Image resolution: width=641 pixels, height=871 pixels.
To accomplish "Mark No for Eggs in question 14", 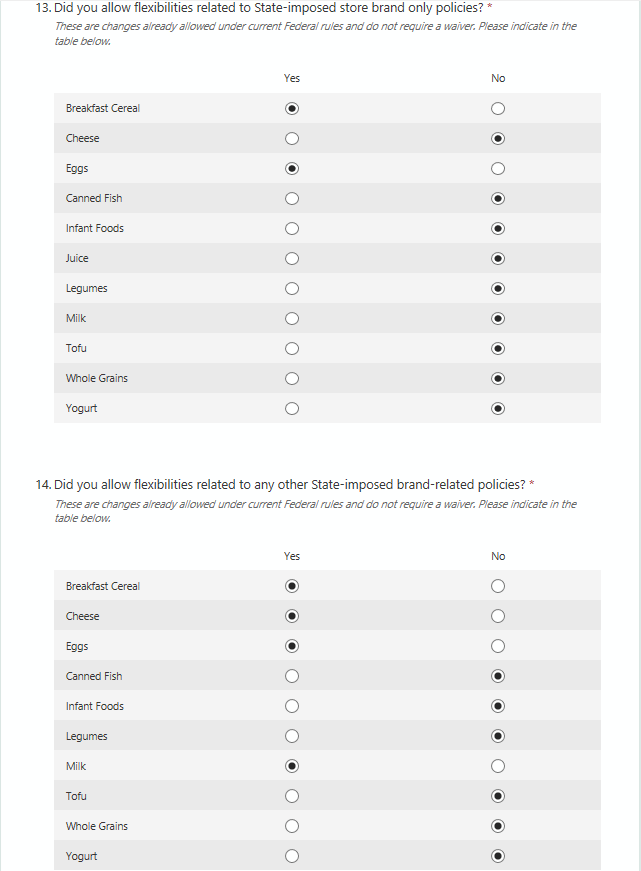I will click(x=498, y=646).
